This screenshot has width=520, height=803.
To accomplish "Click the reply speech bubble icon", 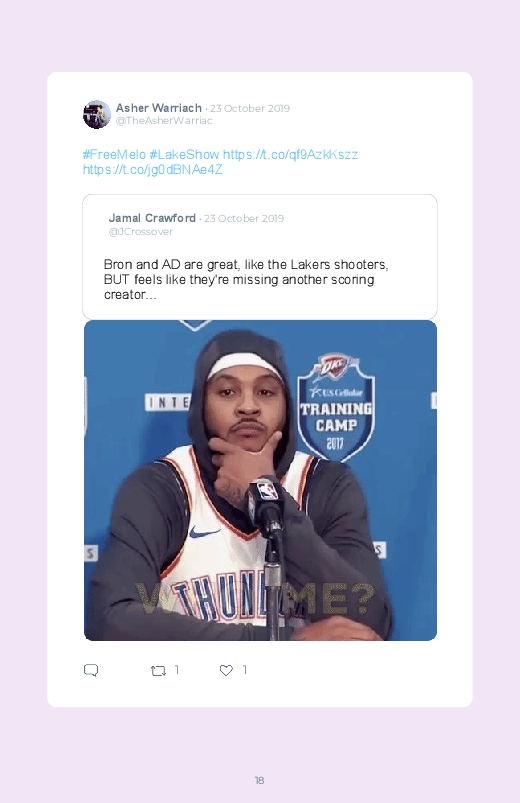I will pyautogui.click(x=91, y=670).
